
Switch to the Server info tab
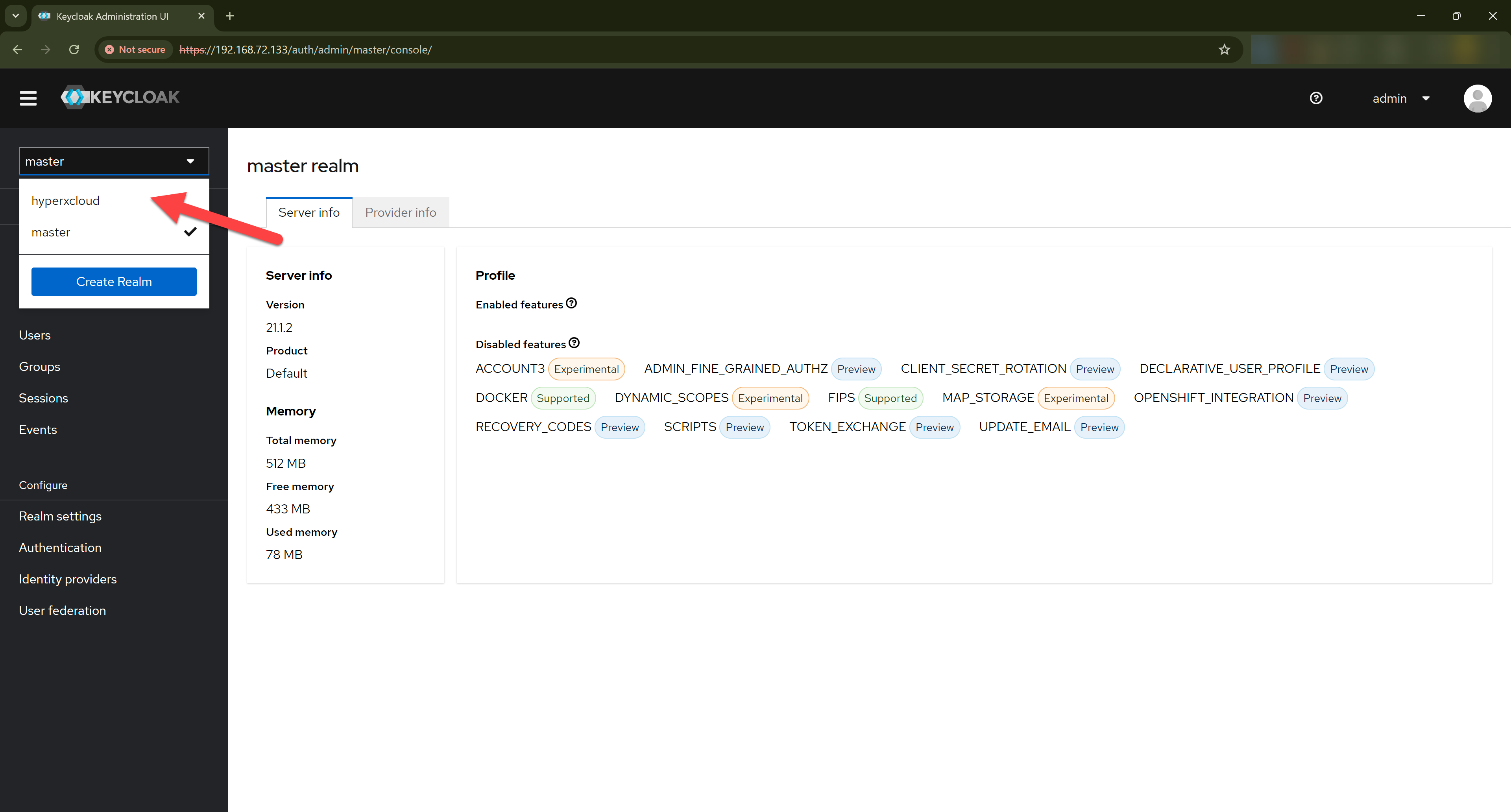309,212
